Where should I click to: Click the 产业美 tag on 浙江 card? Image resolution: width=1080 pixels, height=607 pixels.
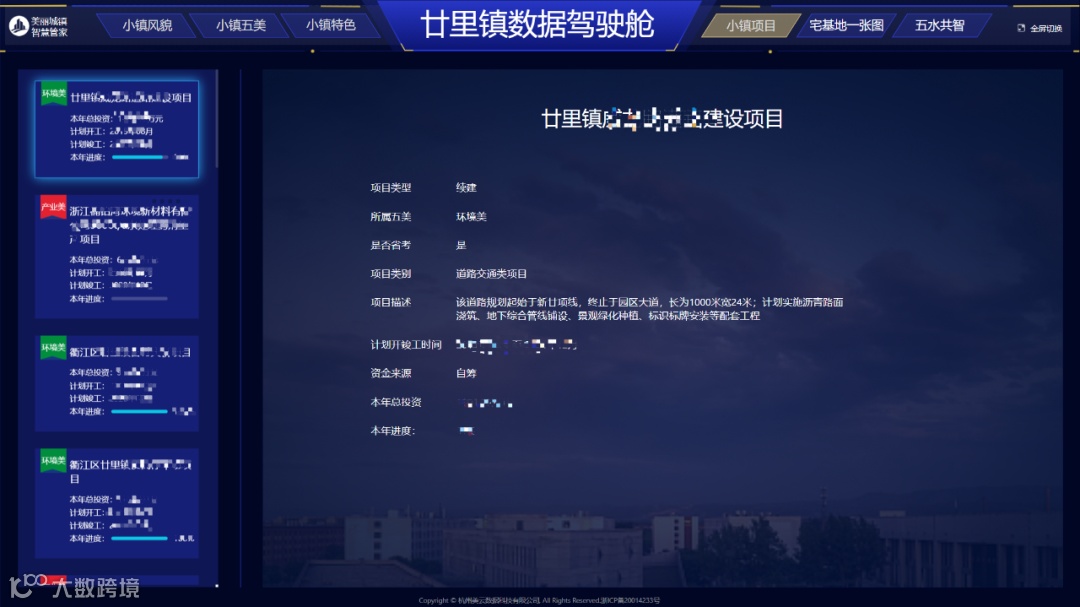point(53,207)
